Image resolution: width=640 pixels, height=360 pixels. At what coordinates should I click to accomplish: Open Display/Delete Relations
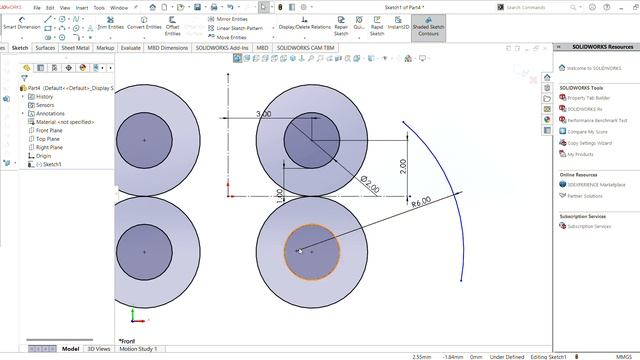pos(304,23)
